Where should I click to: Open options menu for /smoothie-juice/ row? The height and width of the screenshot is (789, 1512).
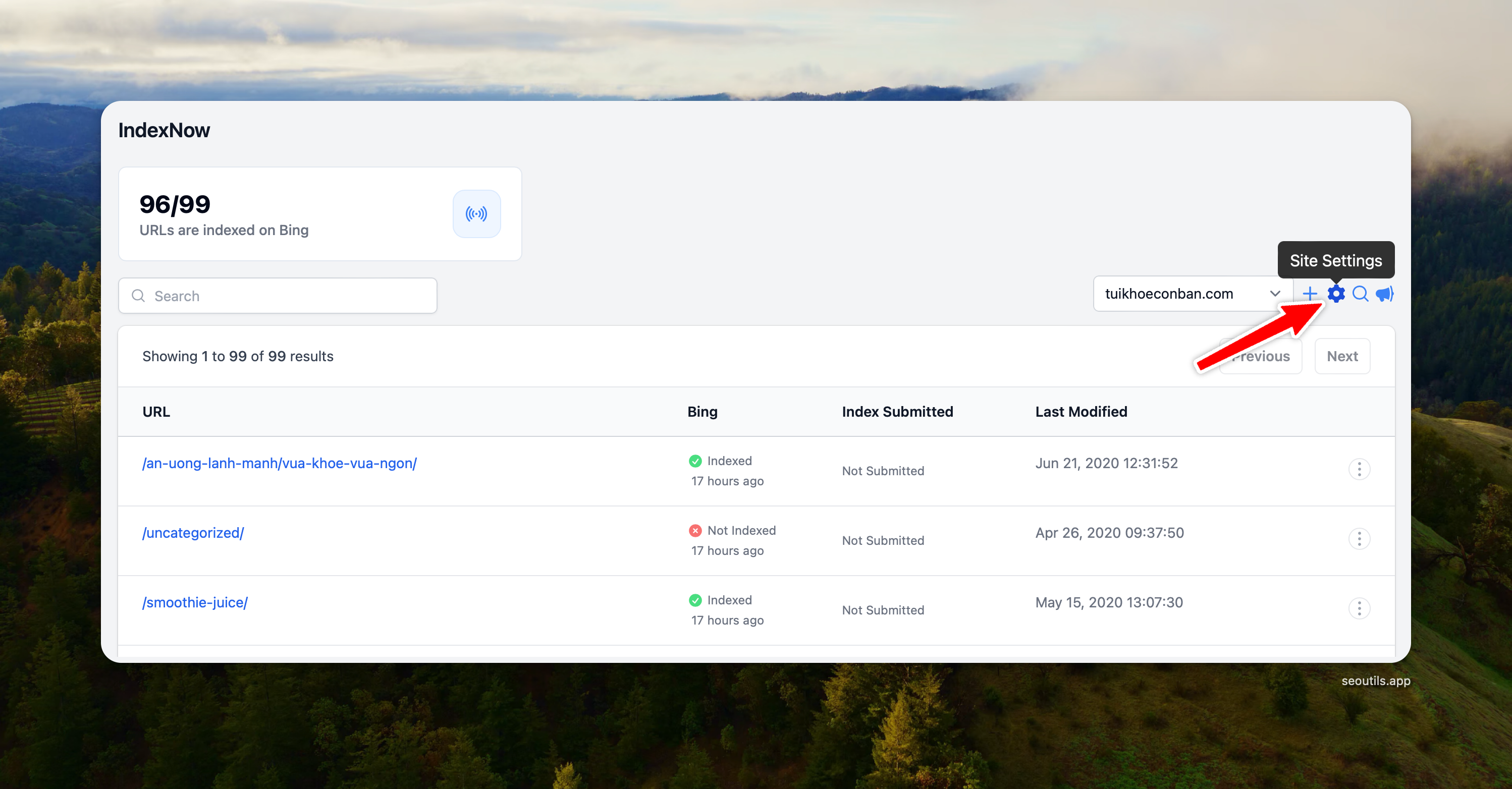[x=1359, y=608]
